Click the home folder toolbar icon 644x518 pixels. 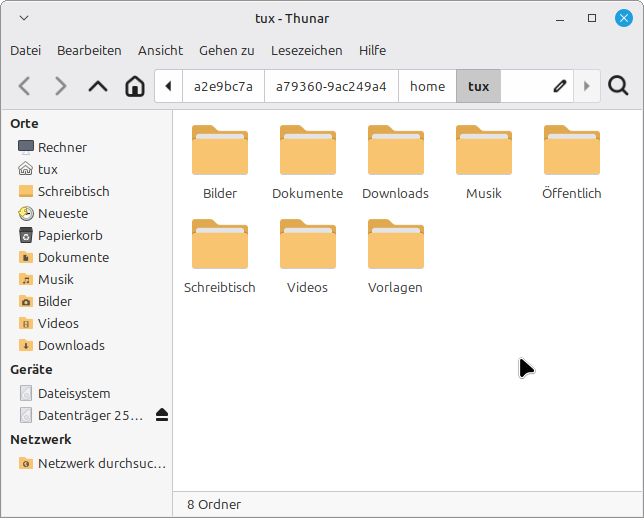pyautogui.click(x=135, y=86)
